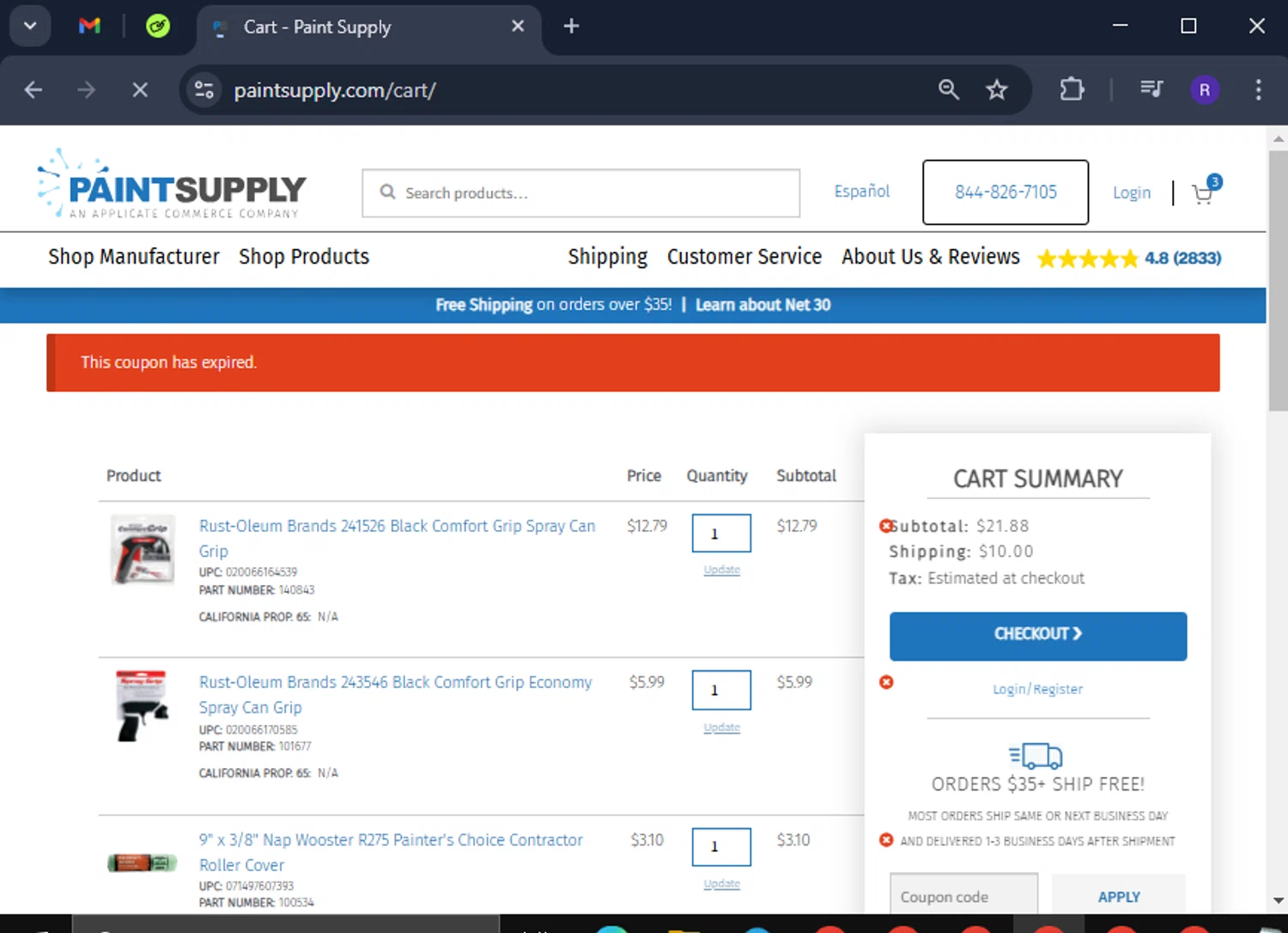
Task: View the Wooster roller cover thumbnail
Action: point(142,863)
